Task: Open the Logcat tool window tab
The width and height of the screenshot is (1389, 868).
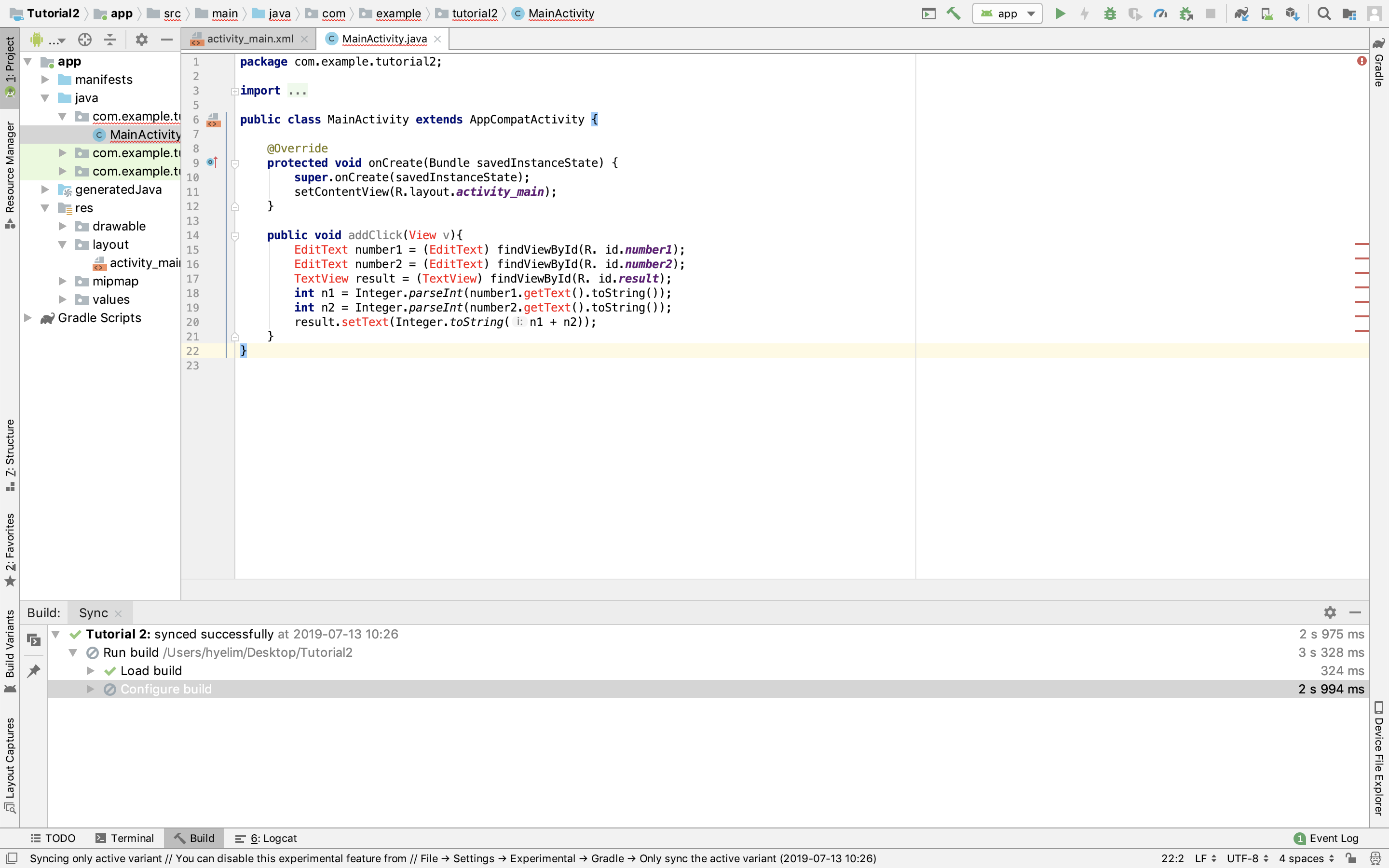Action: (266, 838)
